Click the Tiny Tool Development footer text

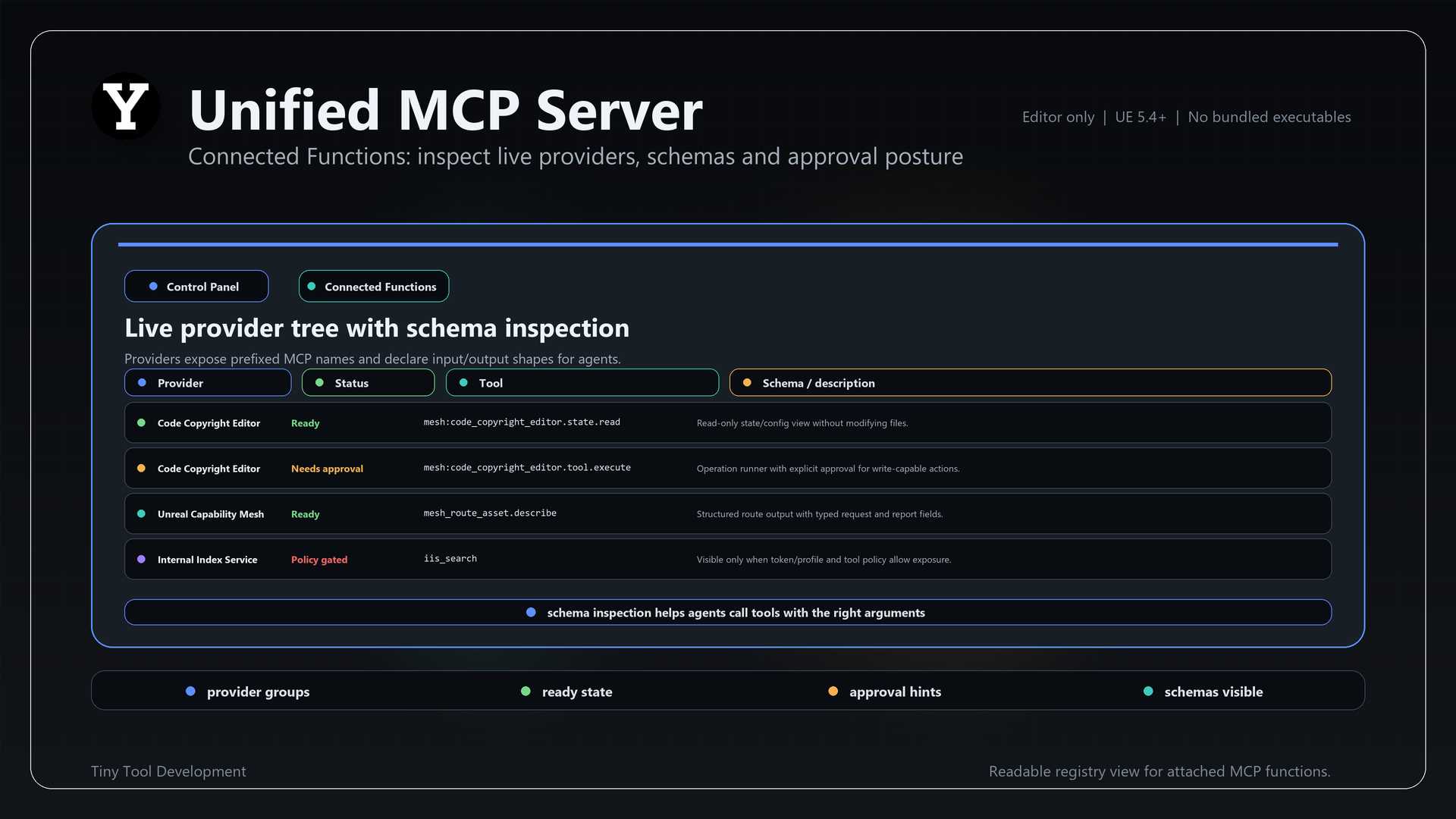pyautogui.click(x=168, y=771)
